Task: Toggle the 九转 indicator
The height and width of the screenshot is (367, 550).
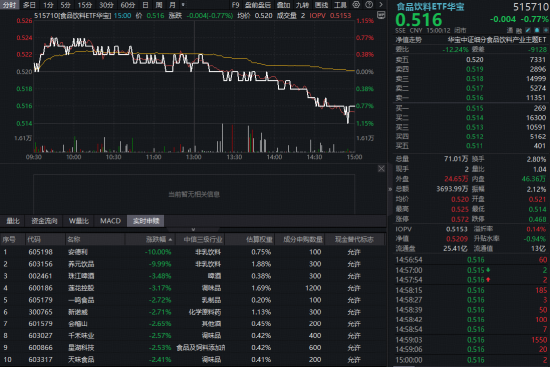Action: pos(302,5)
